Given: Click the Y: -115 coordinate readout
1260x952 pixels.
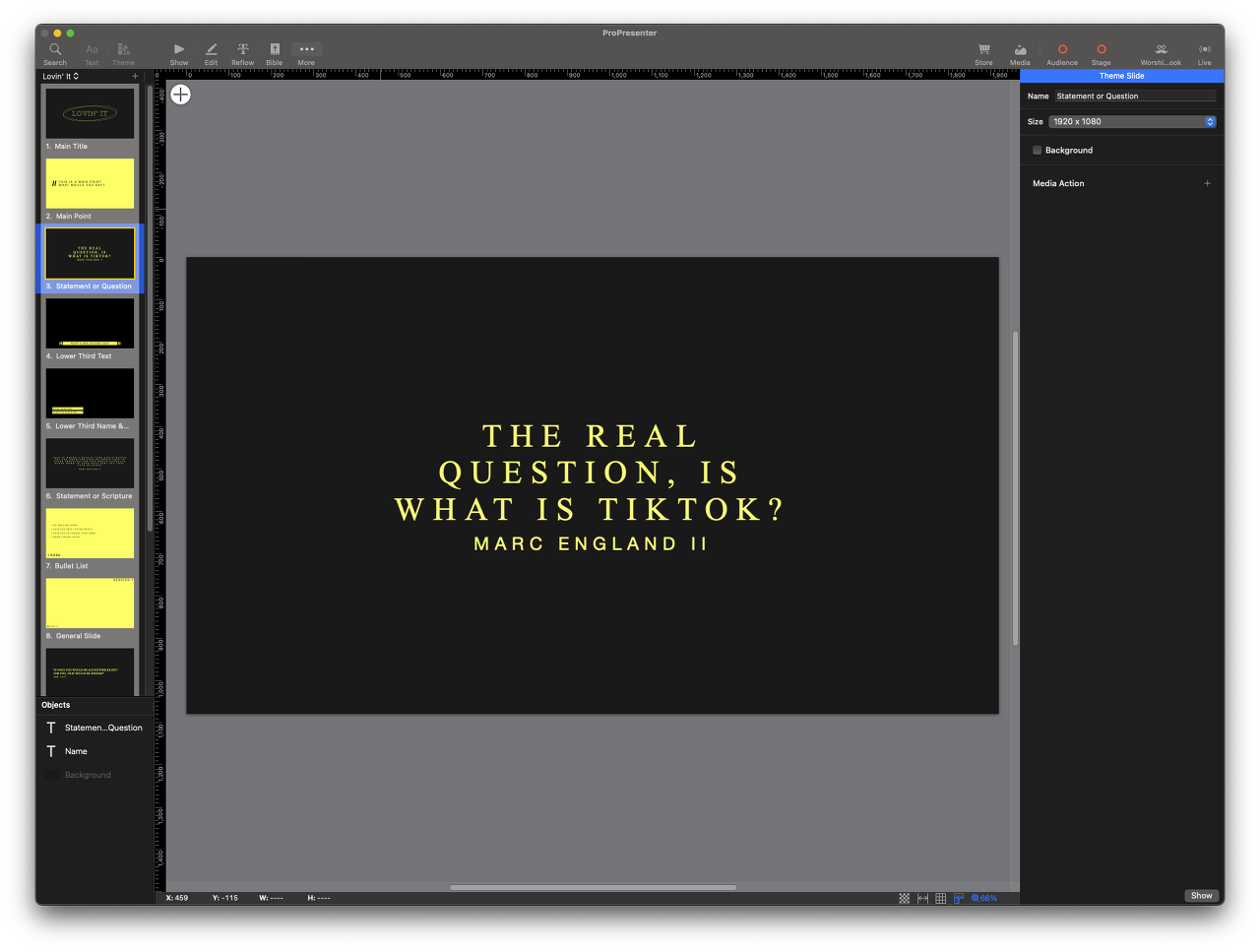Looking at the screenshot, I should (225, 898).
